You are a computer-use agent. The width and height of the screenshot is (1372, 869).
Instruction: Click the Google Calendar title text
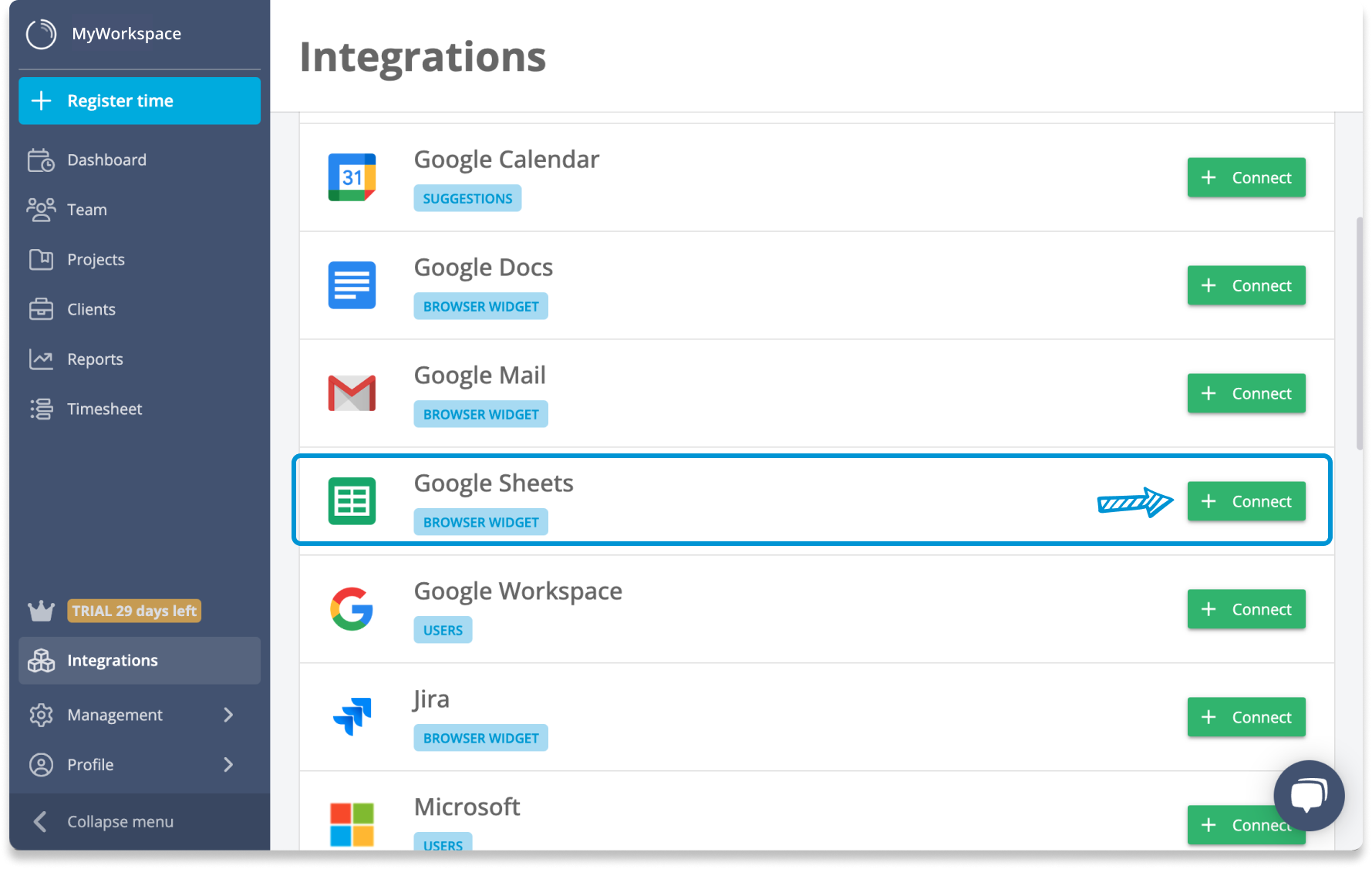pyautogui.click(x=507, y=160)
